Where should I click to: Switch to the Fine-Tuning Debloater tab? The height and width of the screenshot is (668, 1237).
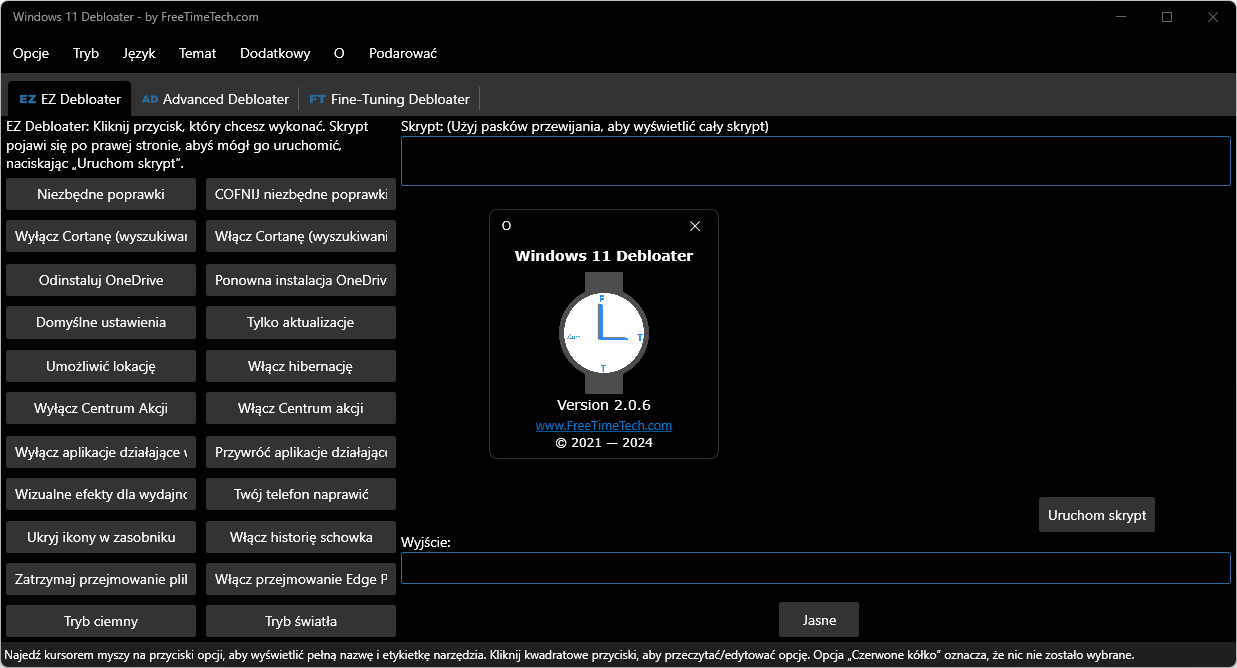point(389,99)
